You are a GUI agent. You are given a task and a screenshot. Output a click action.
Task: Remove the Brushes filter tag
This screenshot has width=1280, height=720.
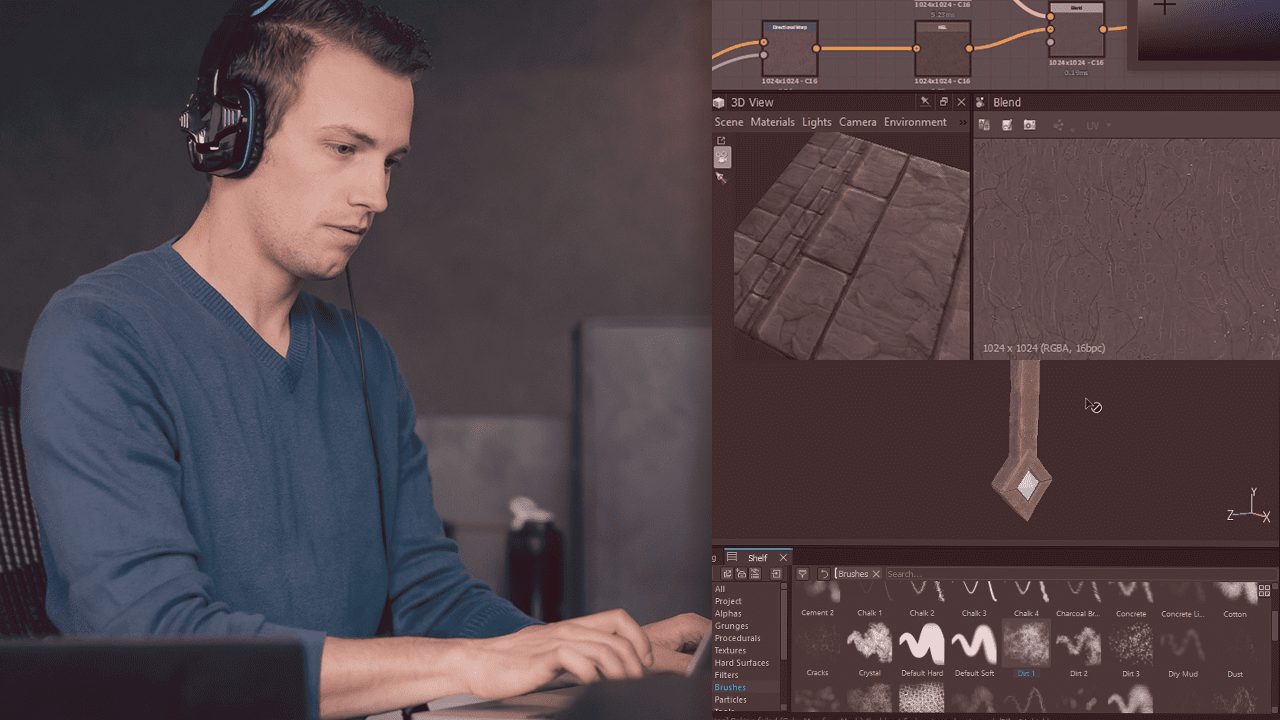click(x=876, y=574)
